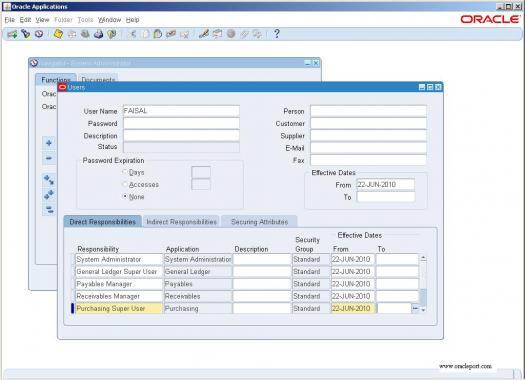Click the Password input field
Screen dimensions: 525x380
[x=181, y=123]
